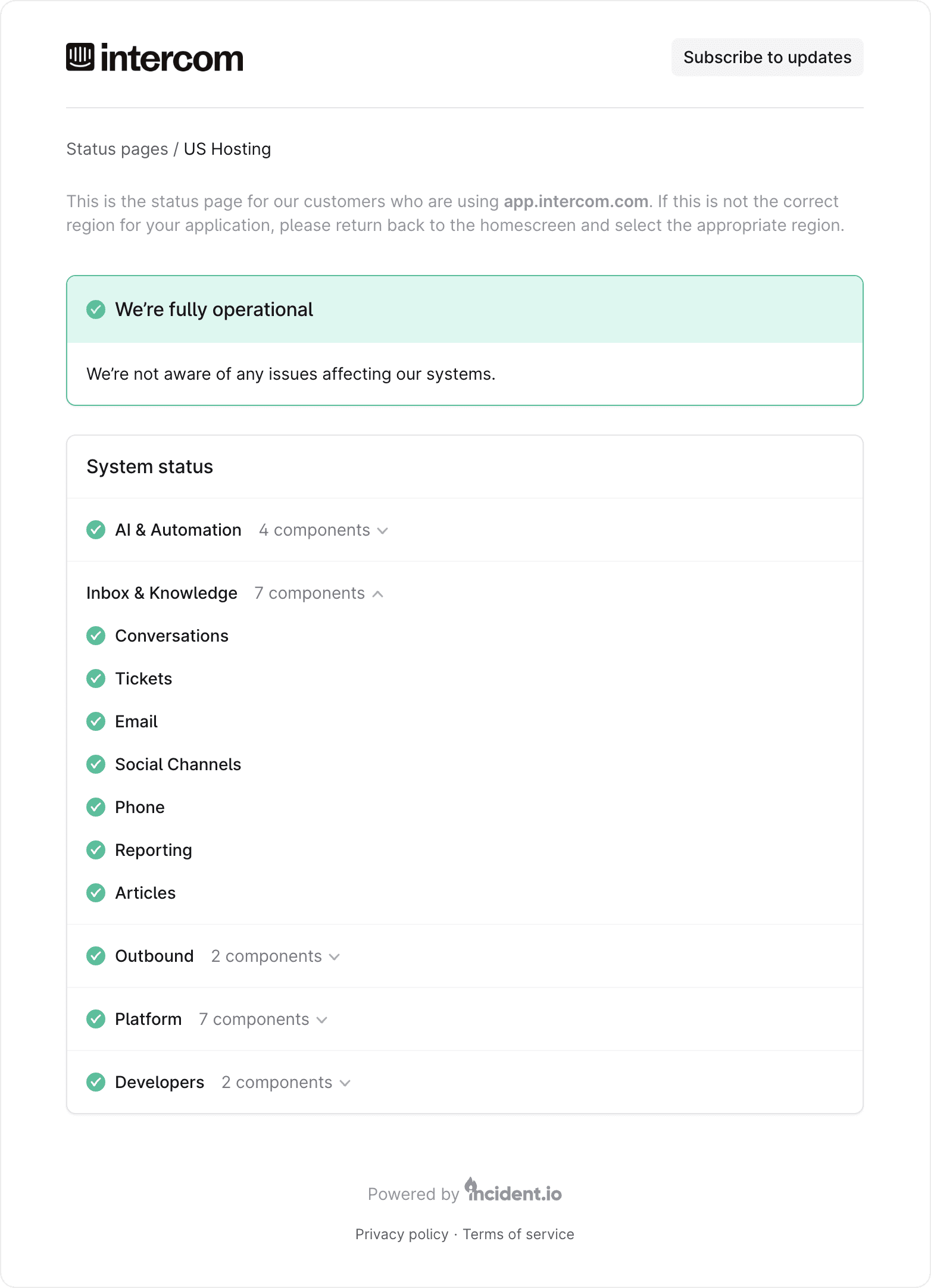Viewport: 931px width, 1288px height.
Task: Open the Terms of service link
Action: 518,1234
